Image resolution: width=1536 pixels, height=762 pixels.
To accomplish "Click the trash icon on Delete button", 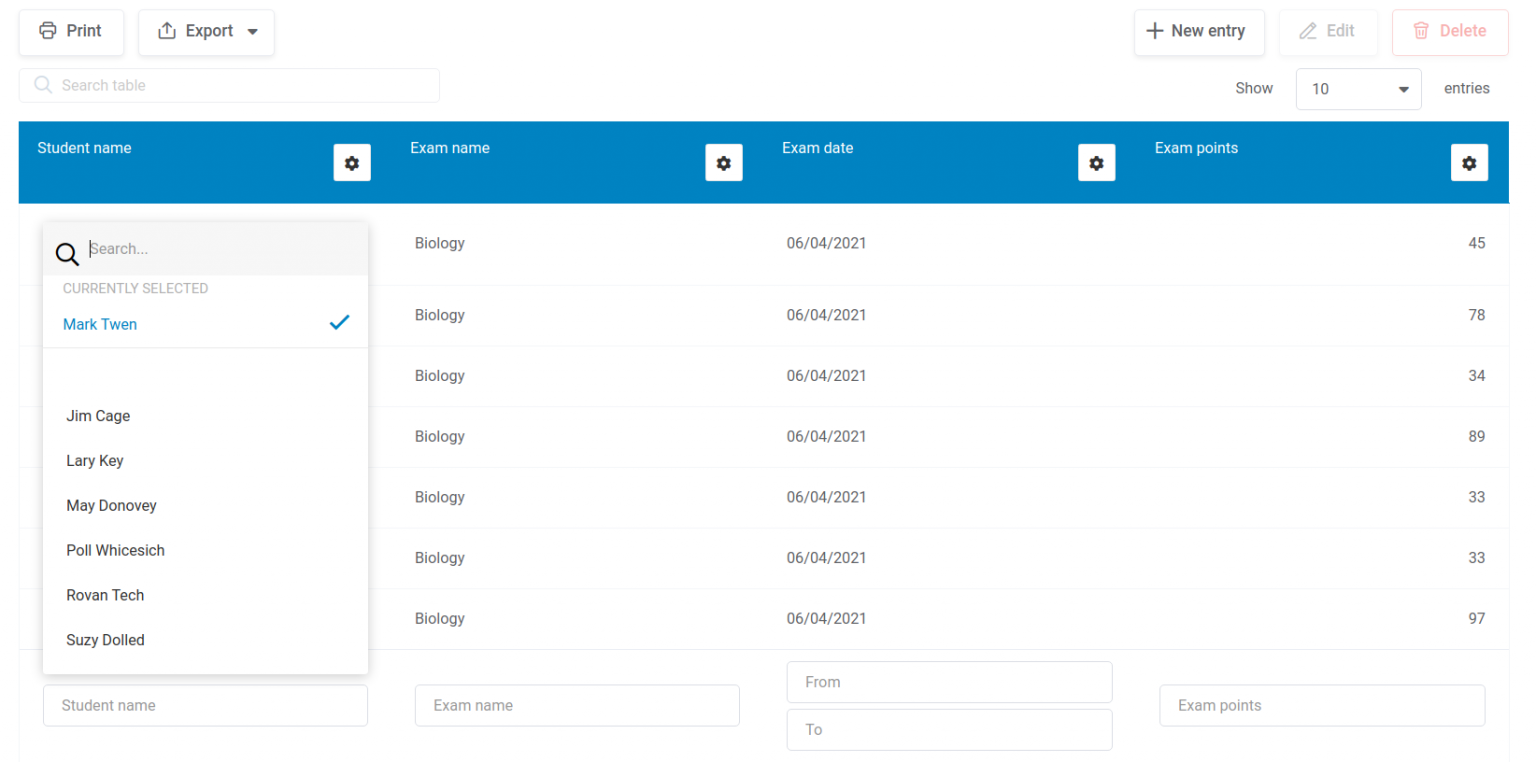I will pos(1421,31).
